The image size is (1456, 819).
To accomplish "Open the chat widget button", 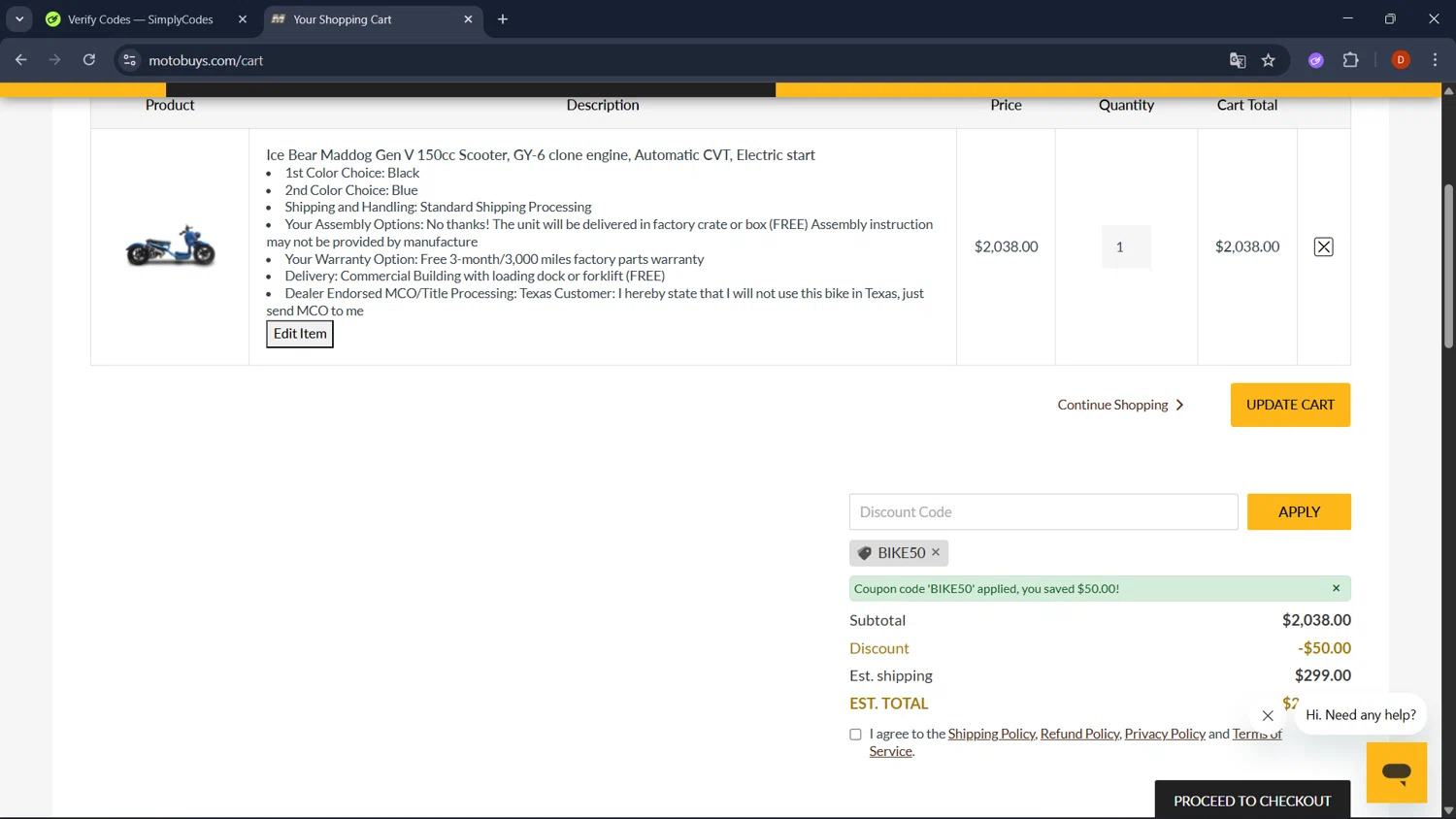I will (x=1397, y=772).
